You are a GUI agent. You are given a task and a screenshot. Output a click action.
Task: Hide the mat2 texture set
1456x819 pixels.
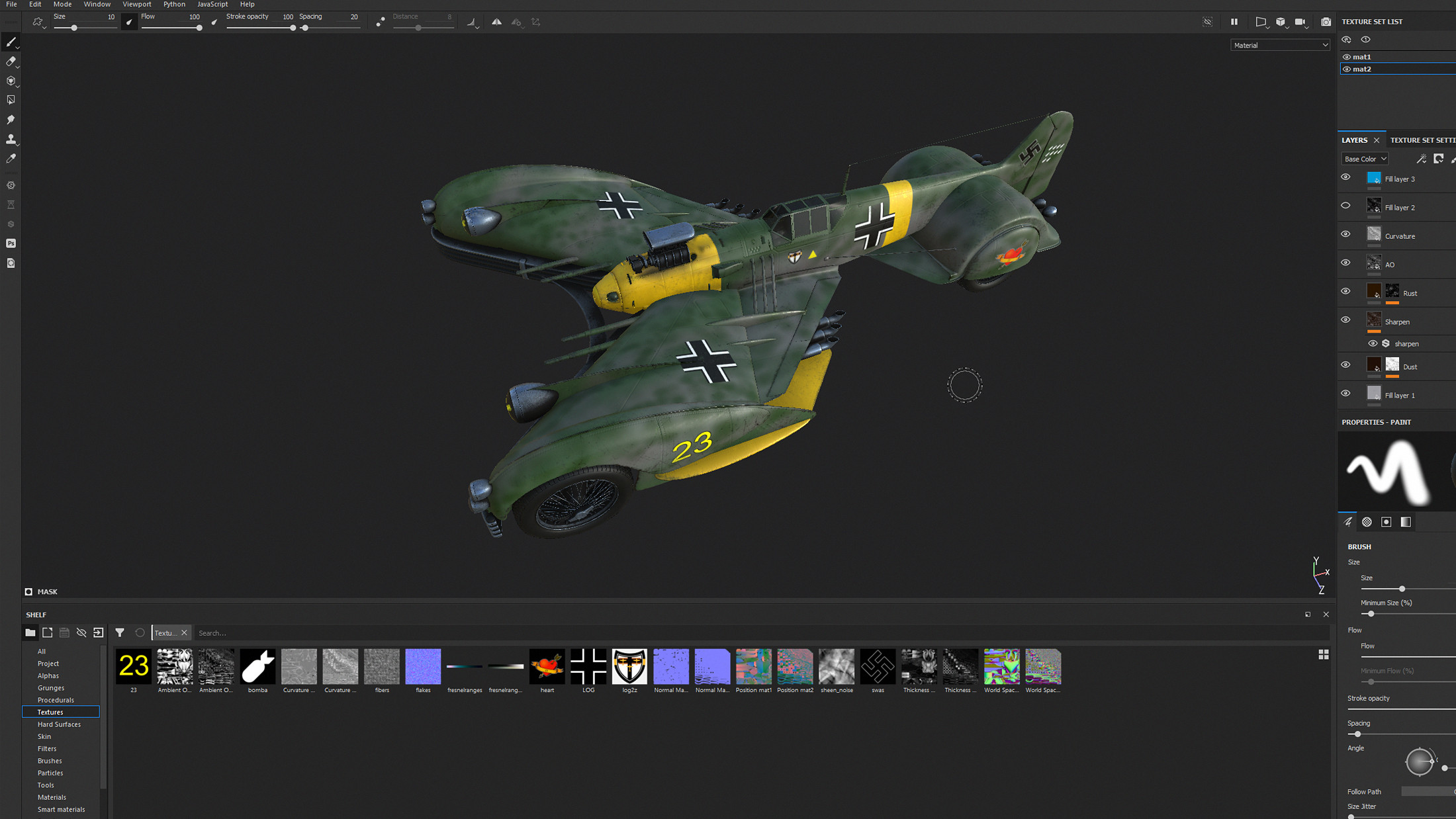(1346, 69)
